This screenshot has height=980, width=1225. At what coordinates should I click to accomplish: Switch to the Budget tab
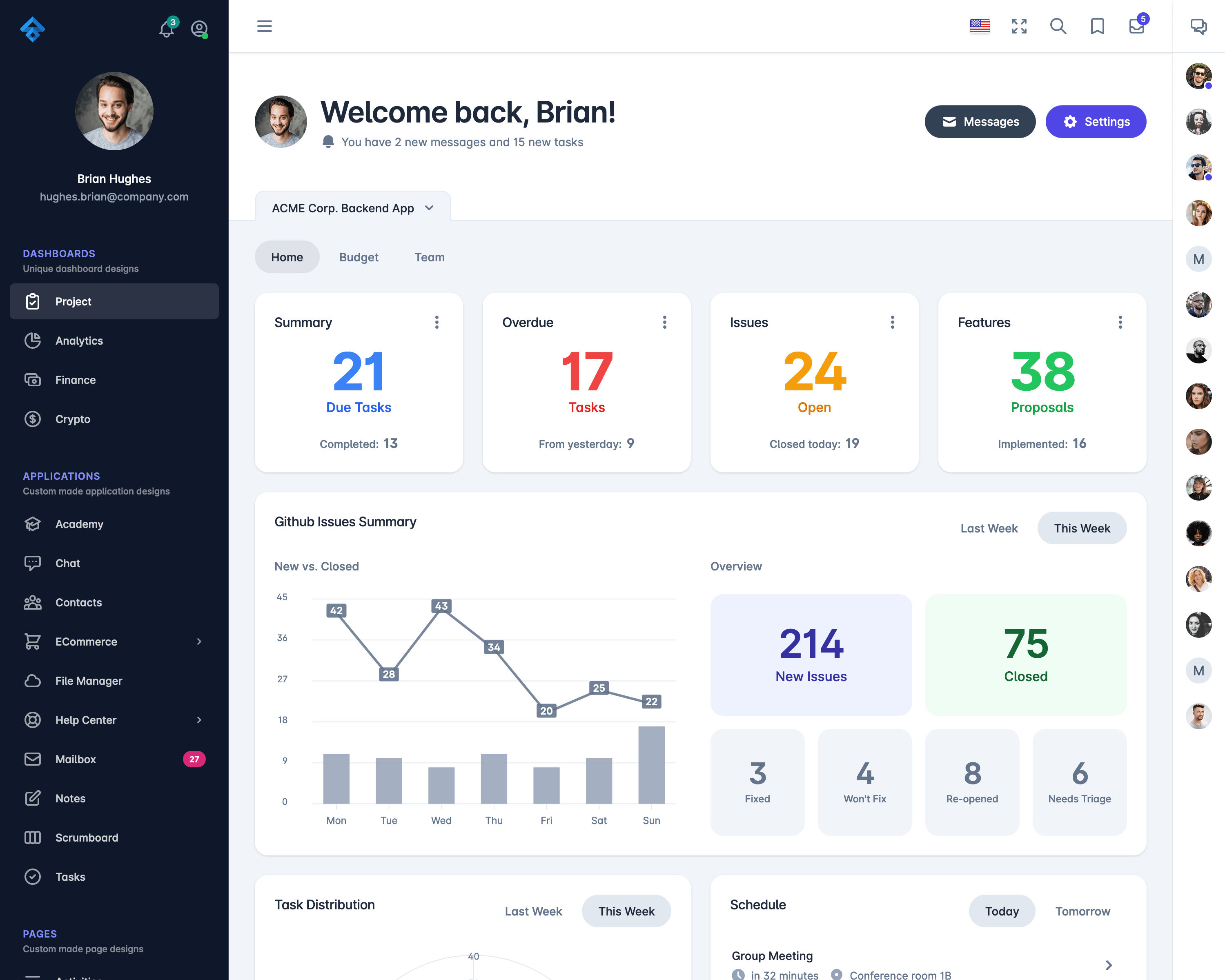point(358,257)
